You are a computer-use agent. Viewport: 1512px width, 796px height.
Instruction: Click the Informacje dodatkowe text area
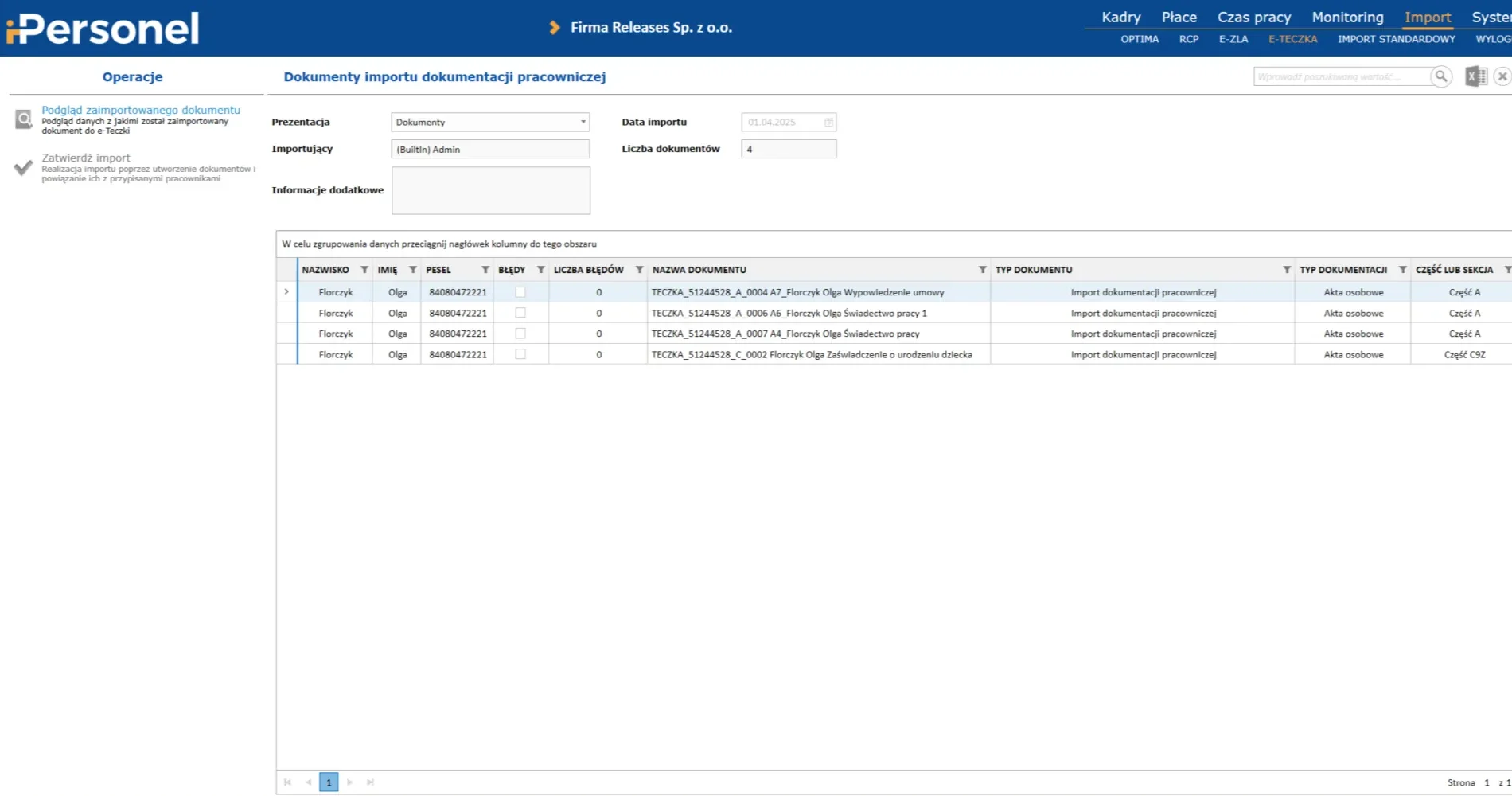click(490, 190)
